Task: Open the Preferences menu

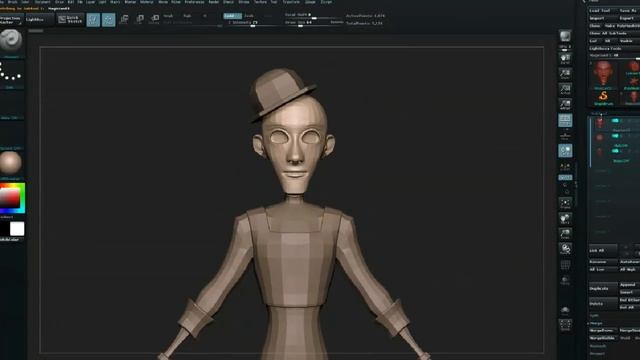Action: 194,2
